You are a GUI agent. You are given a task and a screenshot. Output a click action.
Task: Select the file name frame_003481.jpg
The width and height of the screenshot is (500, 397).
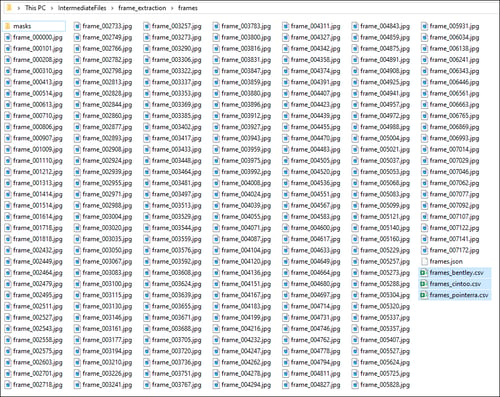coord(177,183)
